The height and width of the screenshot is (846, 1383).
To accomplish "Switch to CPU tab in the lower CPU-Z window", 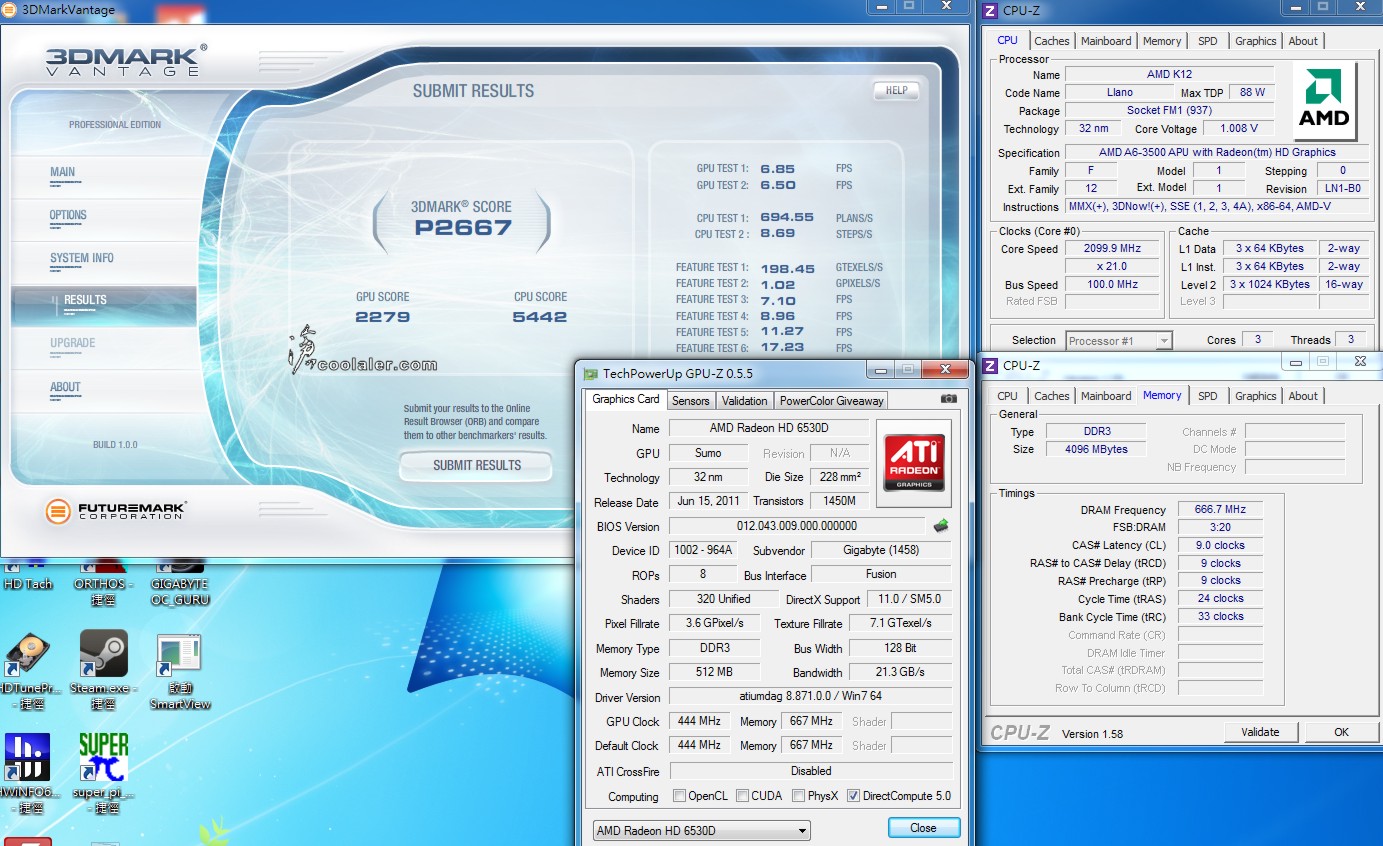I will [1008, 396].
